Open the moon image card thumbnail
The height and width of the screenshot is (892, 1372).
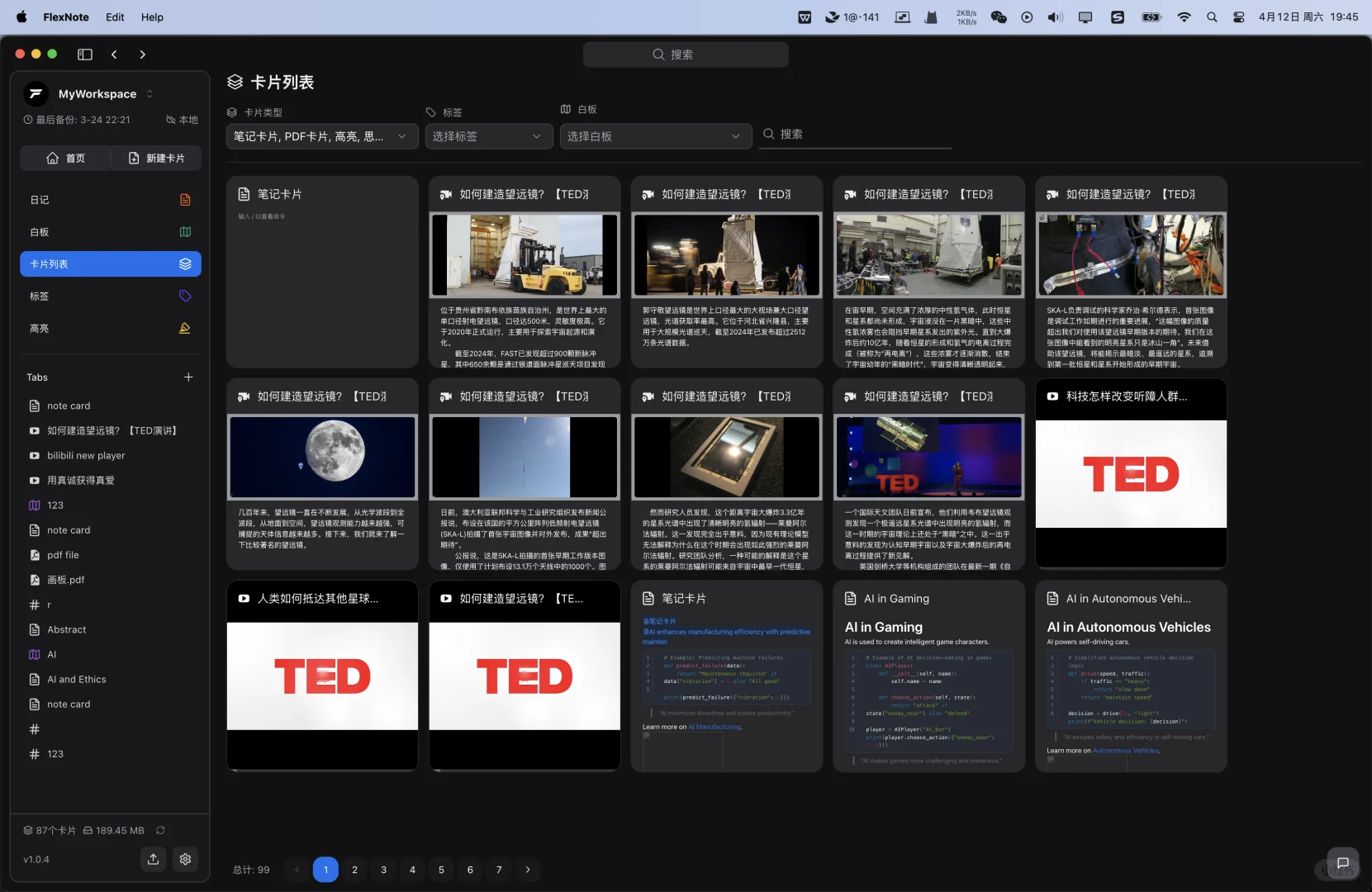click(x=322, y=458)
